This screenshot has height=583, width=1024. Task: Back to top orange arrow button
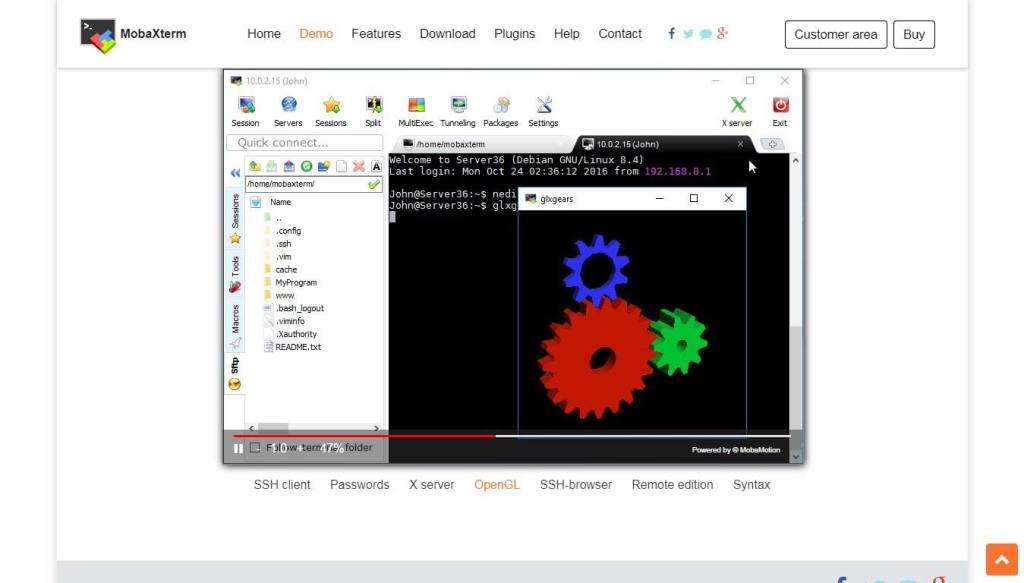coord(1002,559)
